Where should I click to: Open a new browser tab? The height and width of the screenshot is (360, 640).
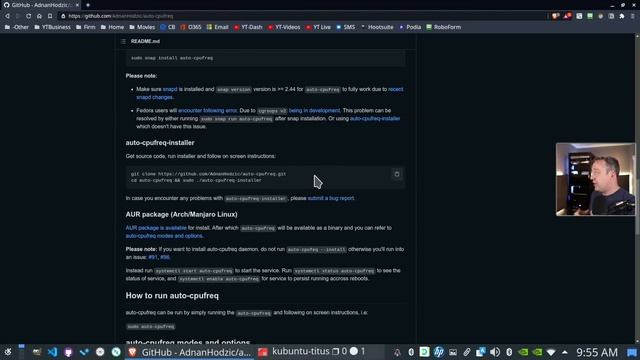[x=88, y=5]
